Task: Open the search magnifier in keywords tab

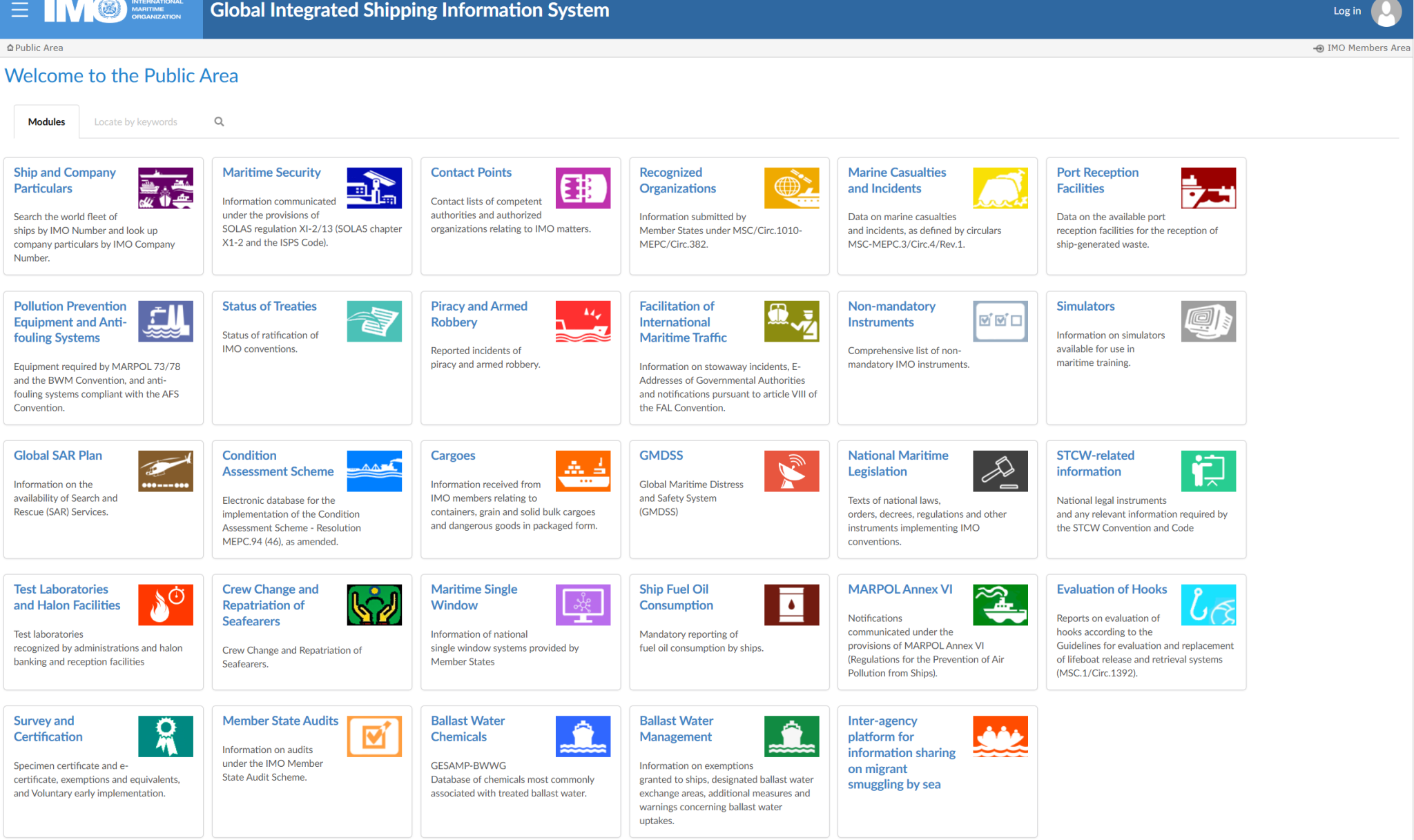Action: click(x=219, y=121)
